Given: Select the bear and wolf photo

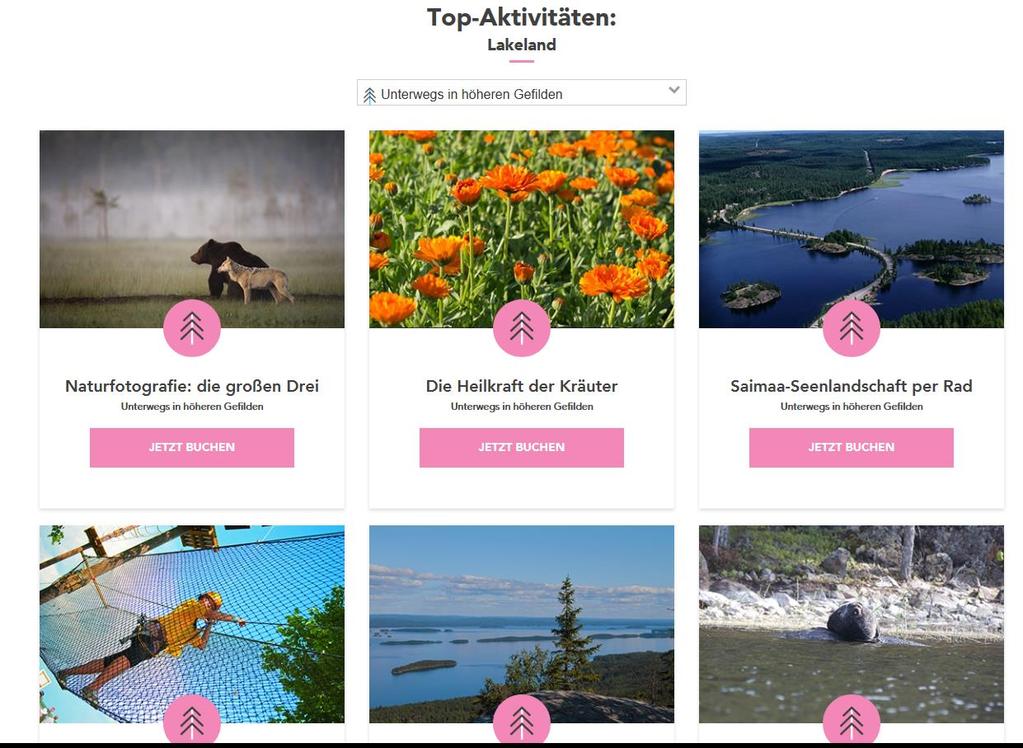Looking at the screenshot, I should [192, 229].
